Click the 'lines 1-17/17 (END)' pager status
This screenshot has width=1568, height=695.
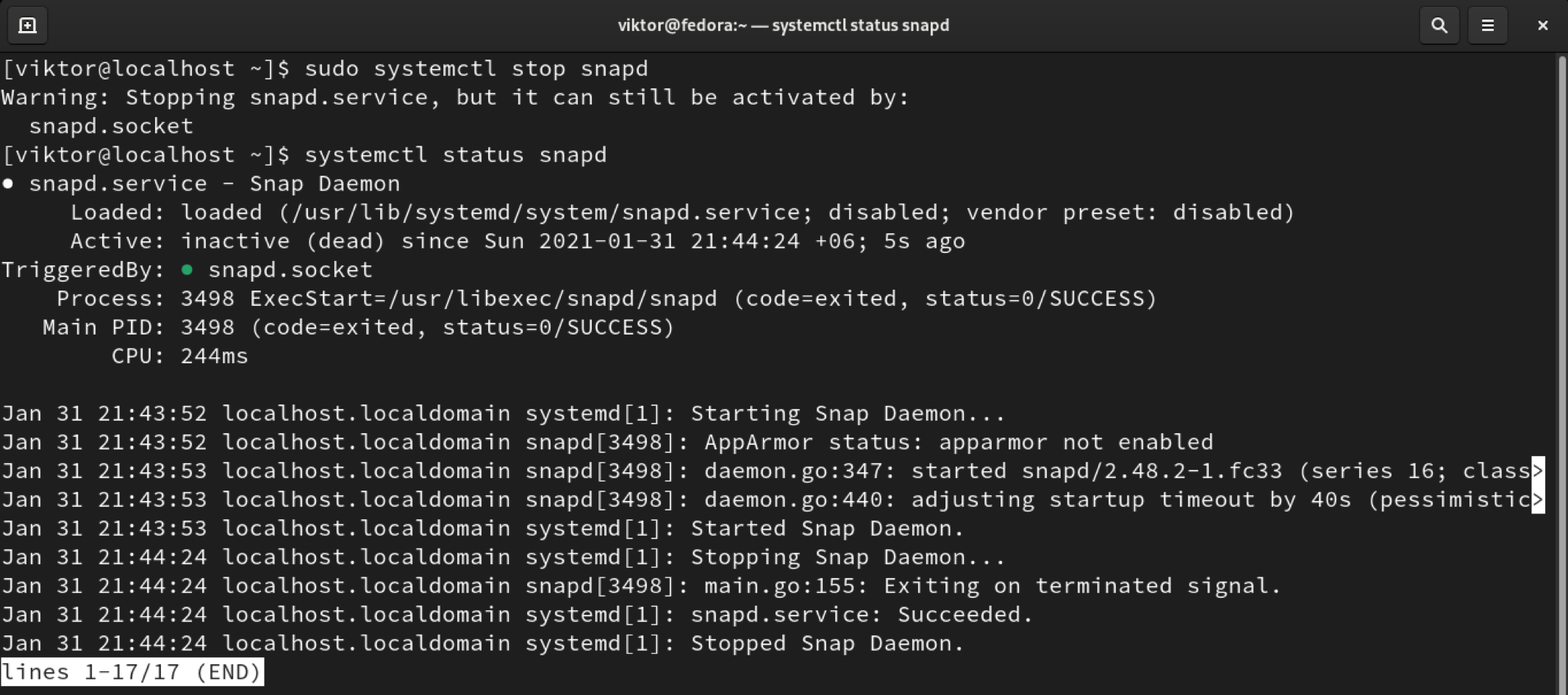[132, 672]
